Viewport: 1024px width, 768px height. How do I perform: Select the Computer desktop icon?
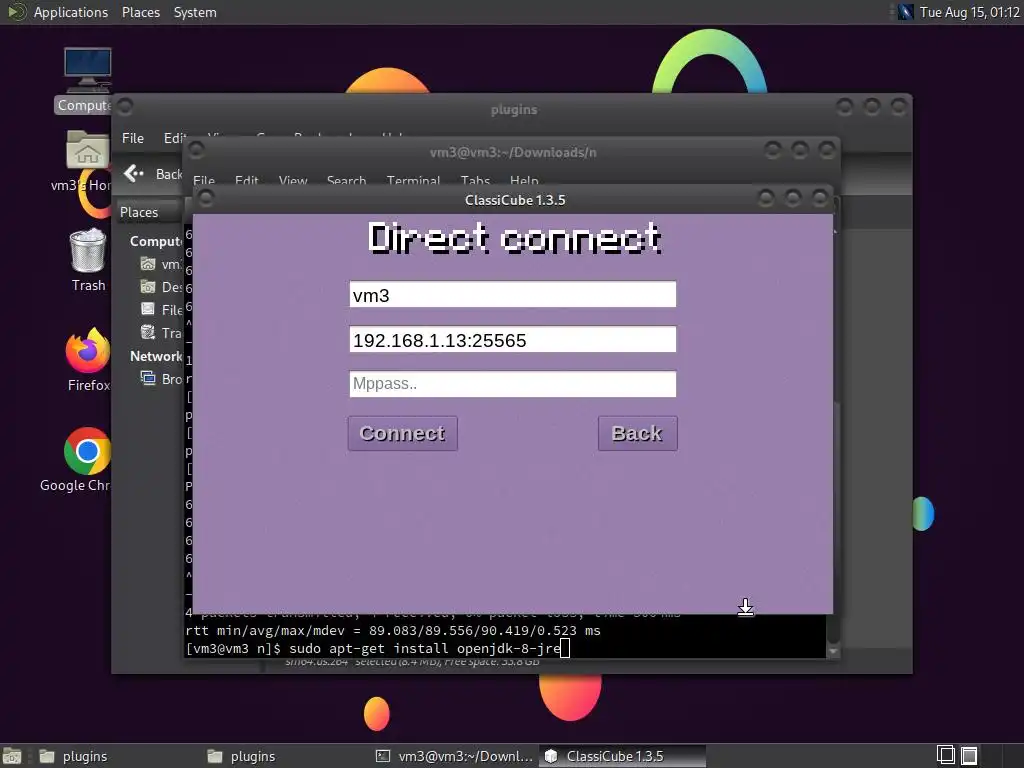pos(86,80)
